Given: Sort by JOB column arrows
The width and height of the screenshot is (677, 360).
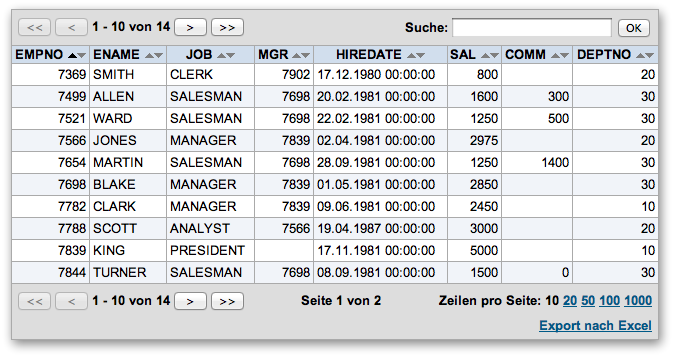Looking at the screenshot, I should coord(226,55).
